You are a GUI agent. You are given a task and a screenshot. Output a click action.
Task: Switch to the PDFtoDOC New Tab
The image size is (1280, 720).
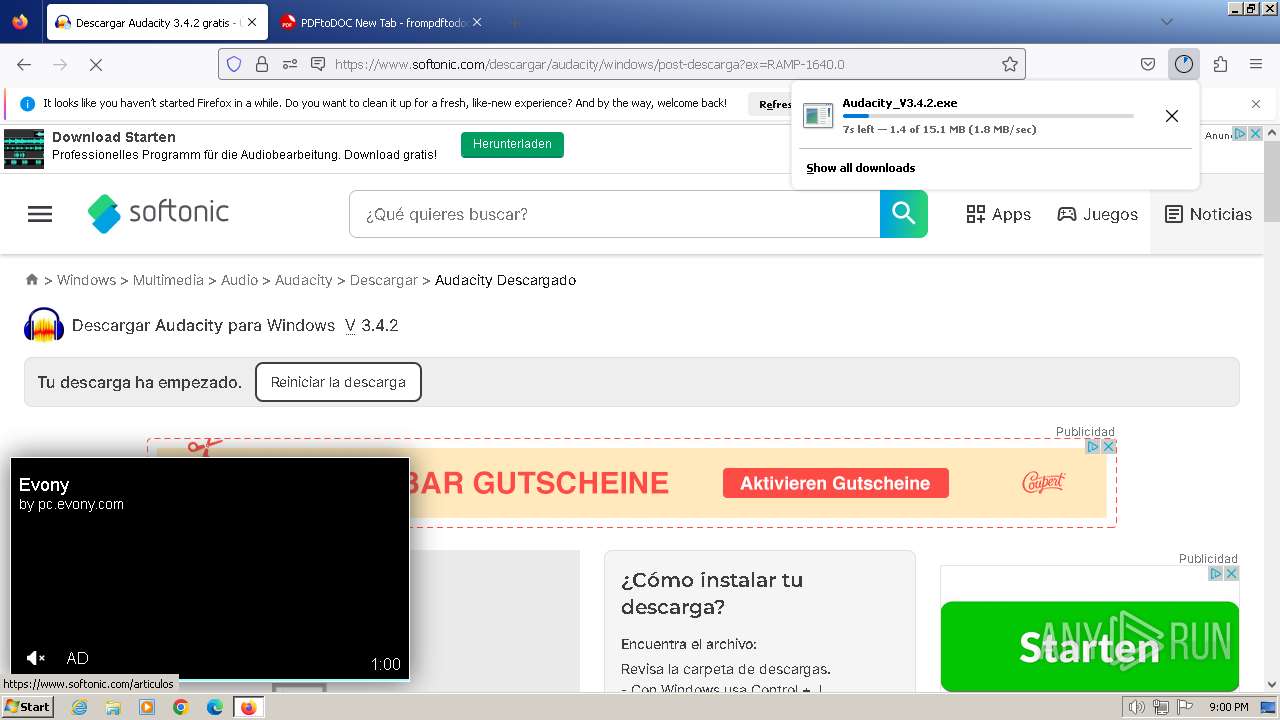pyautogui.click(x=380, y=22)
